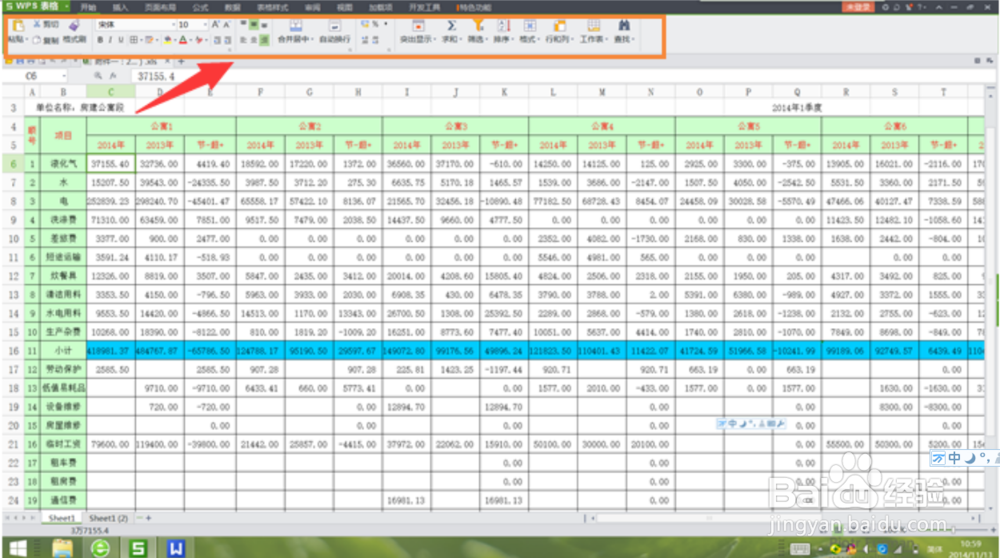
Task: Switch to the Sheet1 (2) sheet tab
Action: pyautogui.click(x=108, y=518)
